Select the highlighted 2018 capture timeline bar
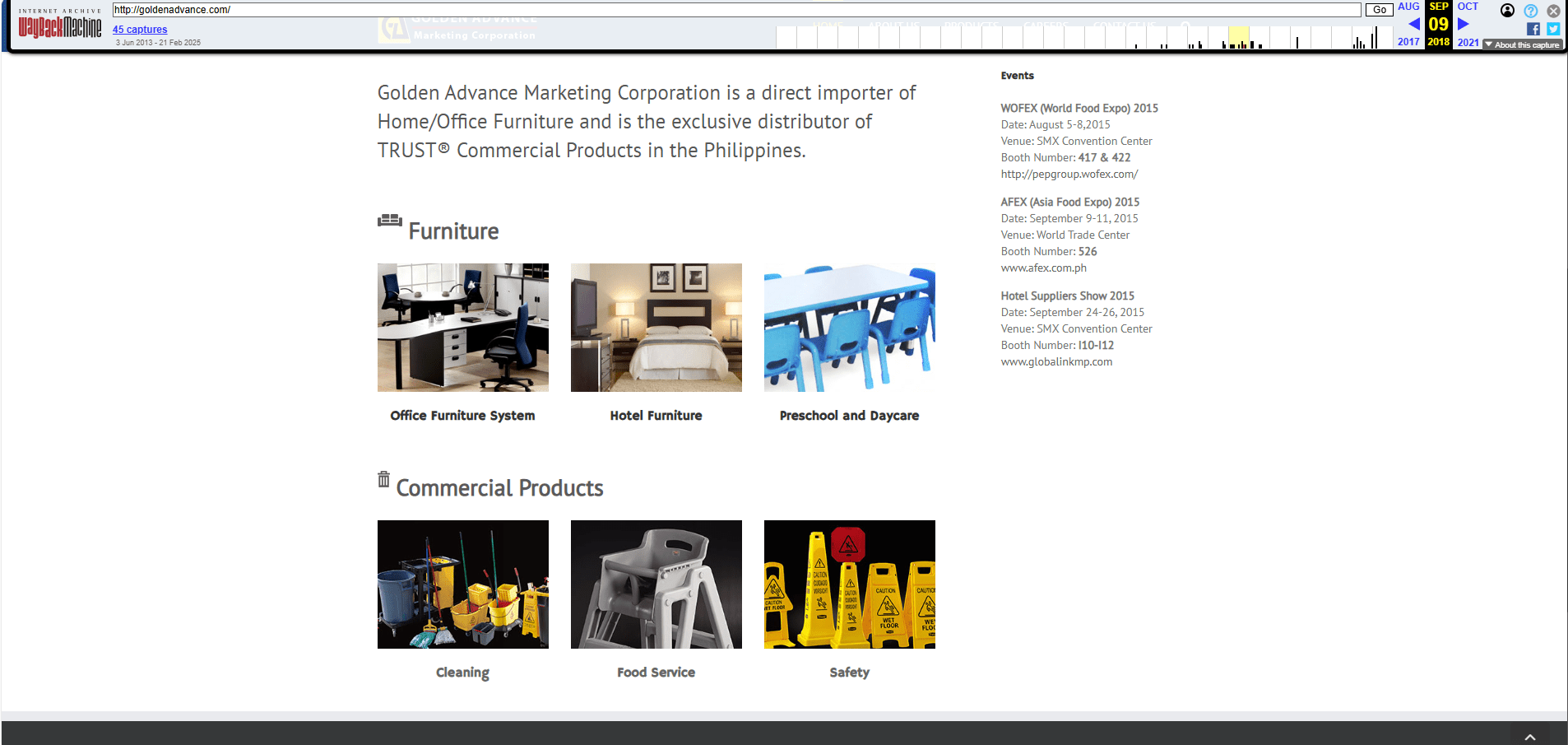Viewport: 1568px width, 745px height. 1238,38
